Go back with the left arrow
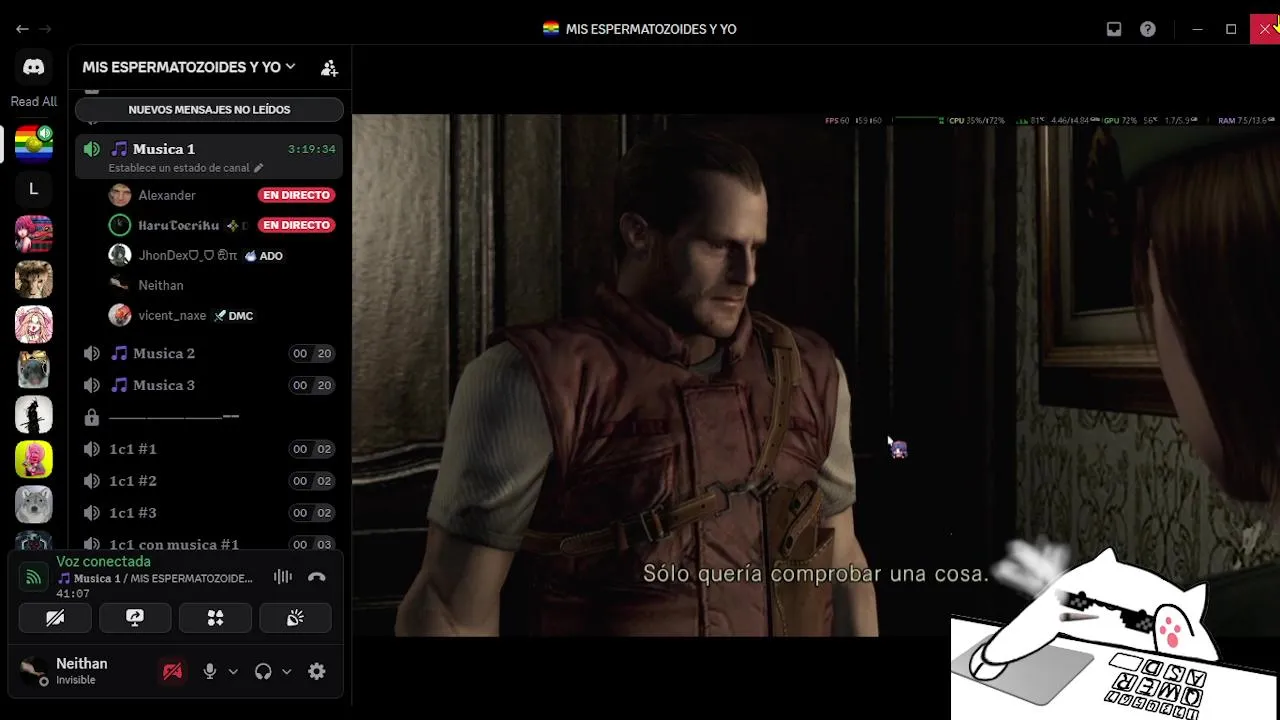This screenshot has height=720, width=1280. click(x=22, y=29)
